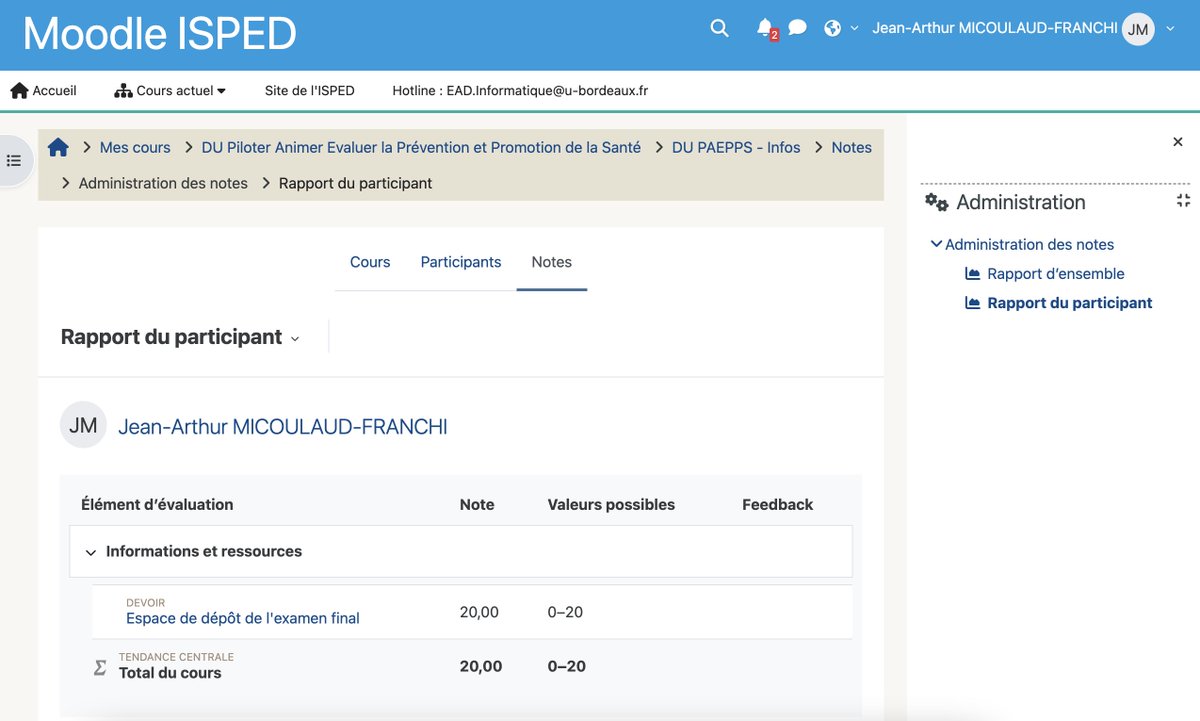This screenshot has width=1200, height=721.
Task: Open the language globe menu
Action: pos(840,28)
